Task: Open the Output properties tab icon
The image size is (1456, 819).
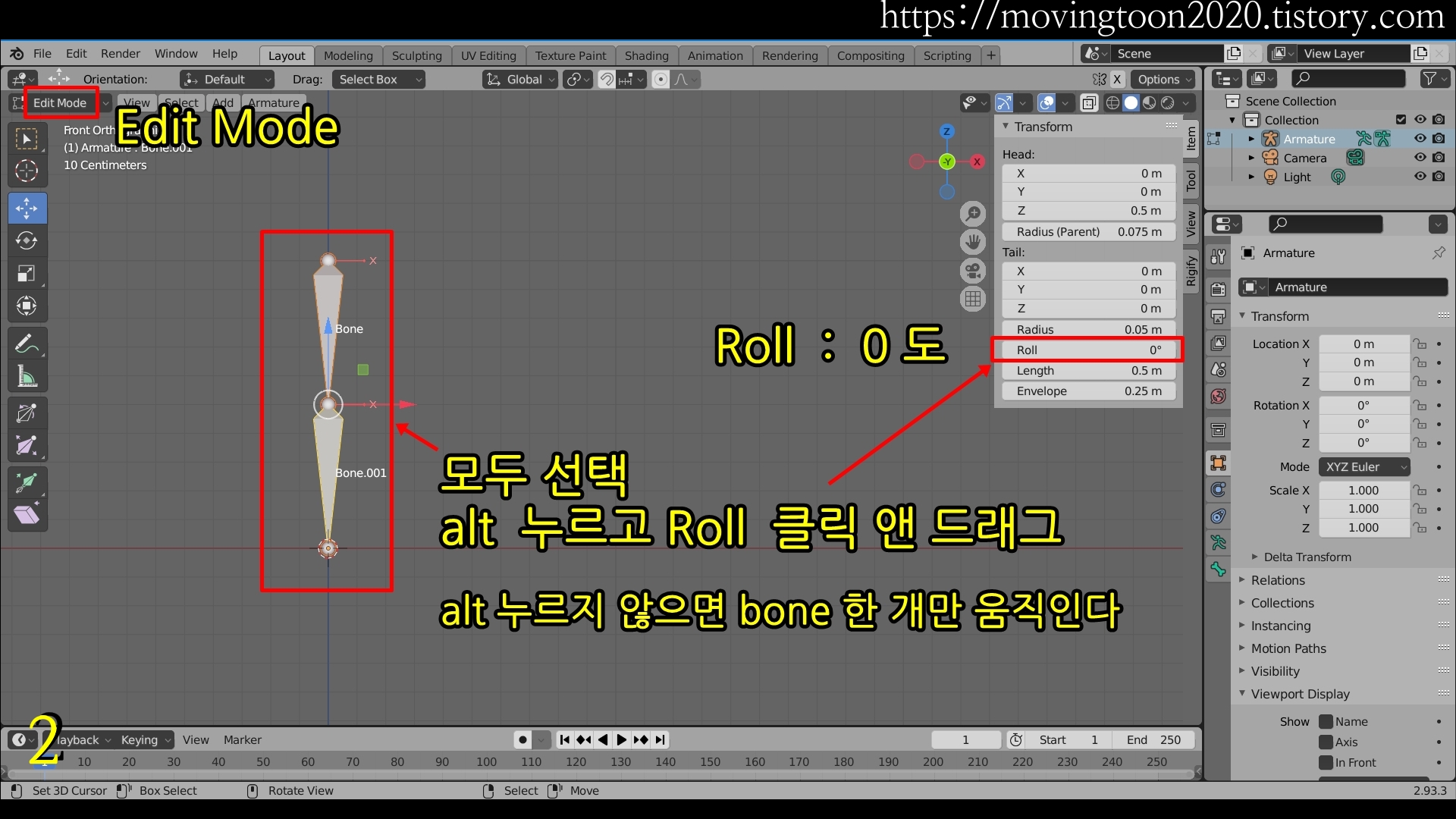Action: click(1218, 316)
